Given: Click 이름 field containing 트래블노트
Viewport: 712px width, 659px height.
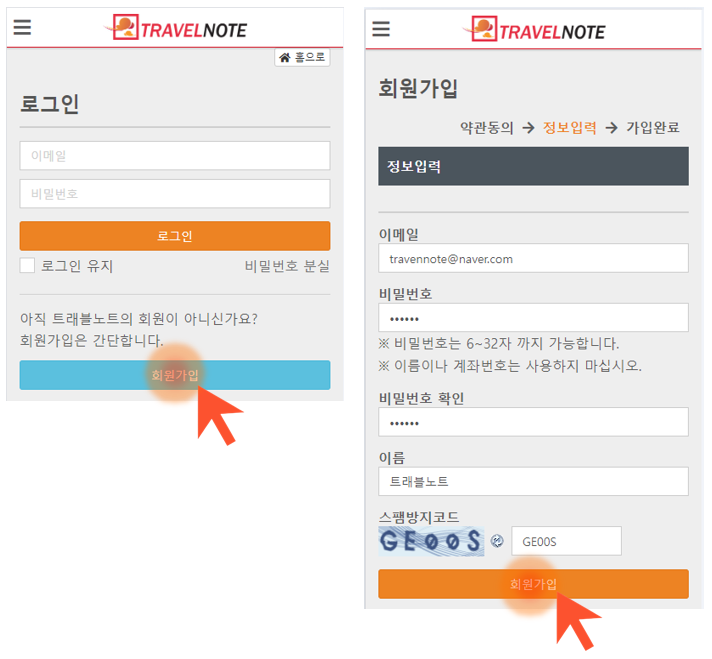Looking at the screenshot, I should click(533, 481).
